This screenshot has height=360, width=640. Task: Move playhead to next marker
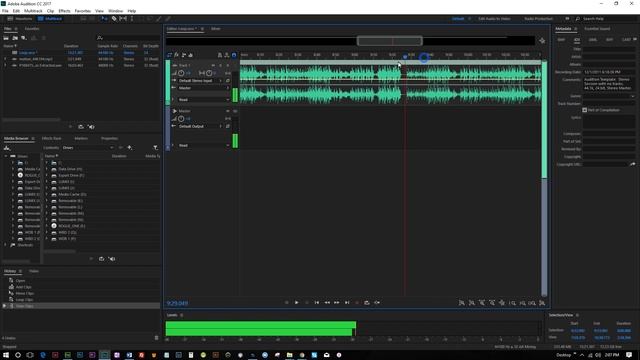coord(347,303)
